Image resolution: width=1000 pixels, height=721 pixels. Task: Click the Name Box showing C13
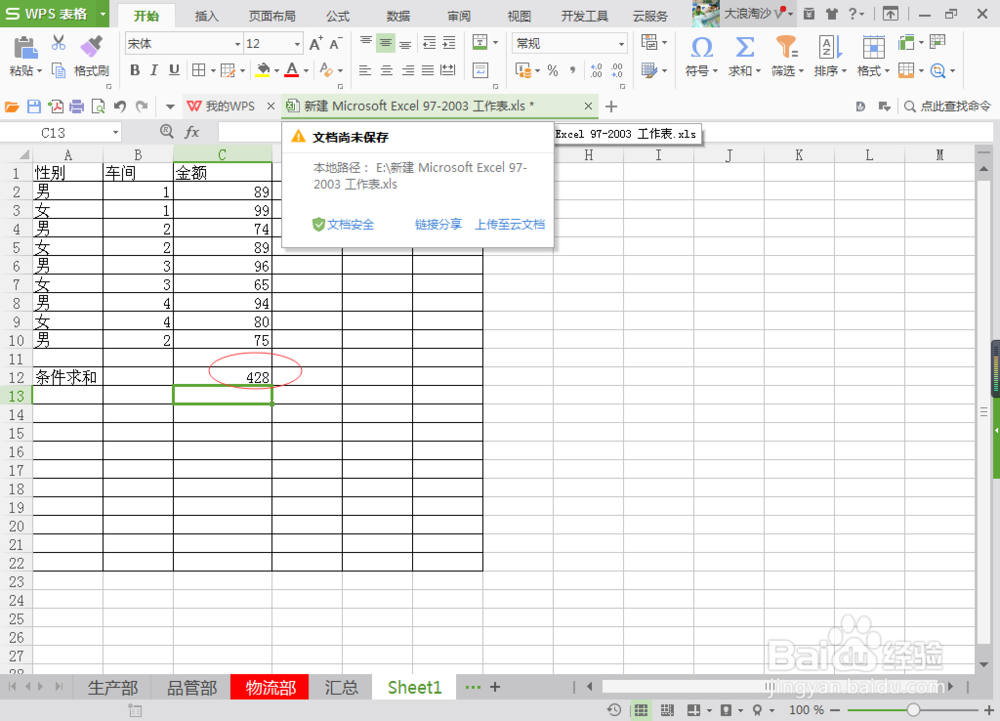tap(55, 131)
